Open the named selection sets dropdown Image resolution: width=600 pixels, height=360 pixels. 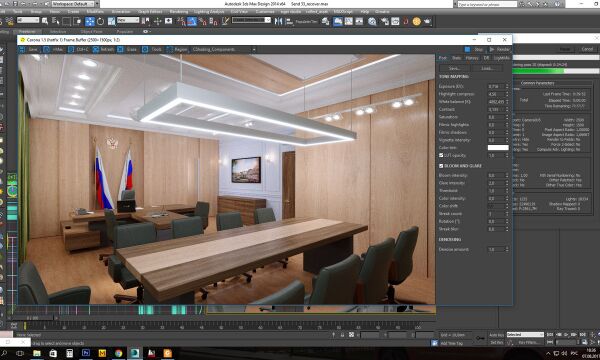pyautogui.click(x=251, y=20)
